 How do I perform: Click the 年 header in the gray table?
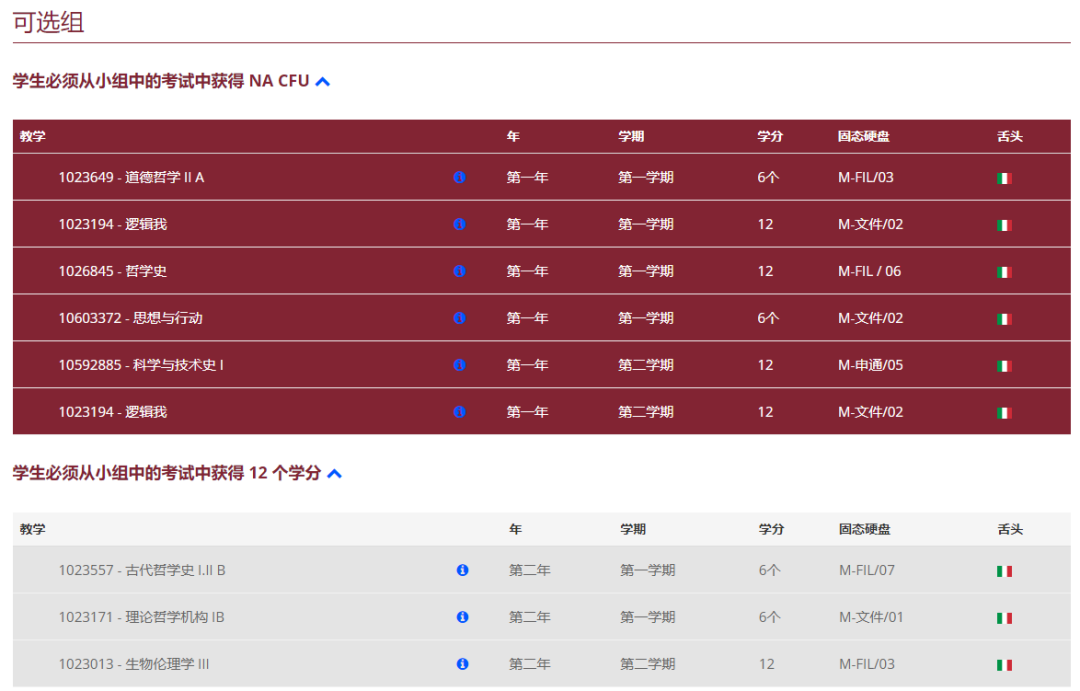coord(515,529)
